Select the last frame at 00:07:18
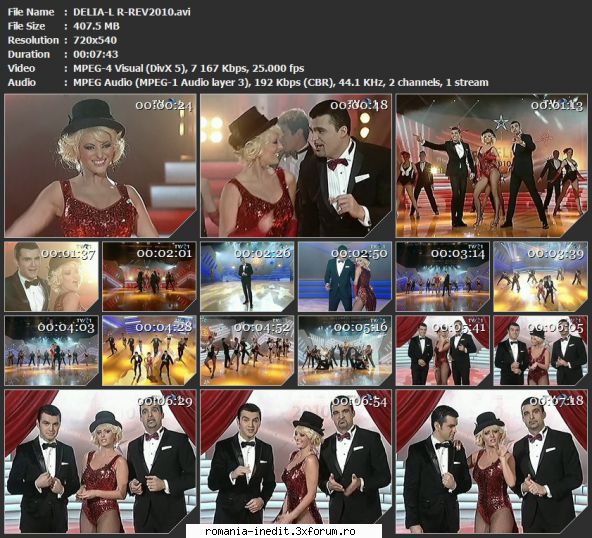592x538 pixels. click(x=492, y=461)
